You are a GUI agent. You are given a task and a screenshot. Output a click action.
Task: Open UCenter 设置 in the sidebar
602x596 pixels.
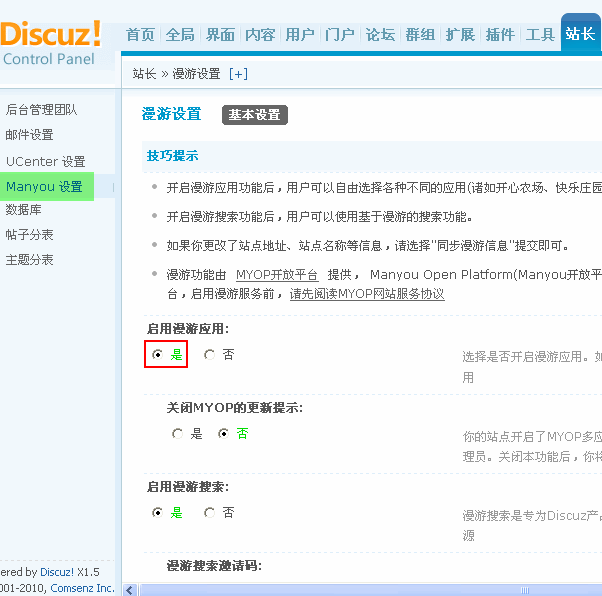coord(46,161)
